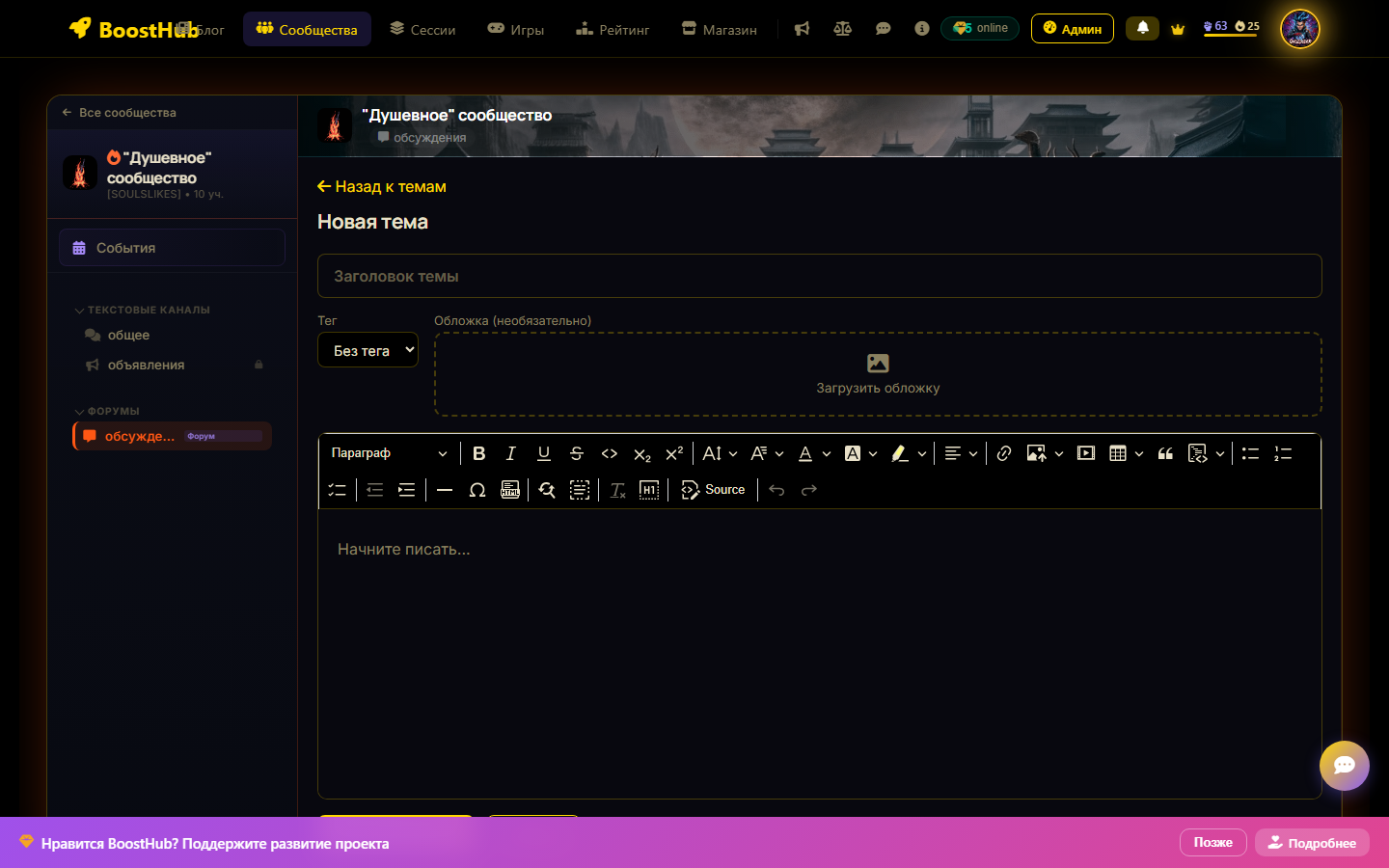This screenshot has width=1389, height=868.
Task: Insert horizontal line in editor
Action: tap(445, 490)
